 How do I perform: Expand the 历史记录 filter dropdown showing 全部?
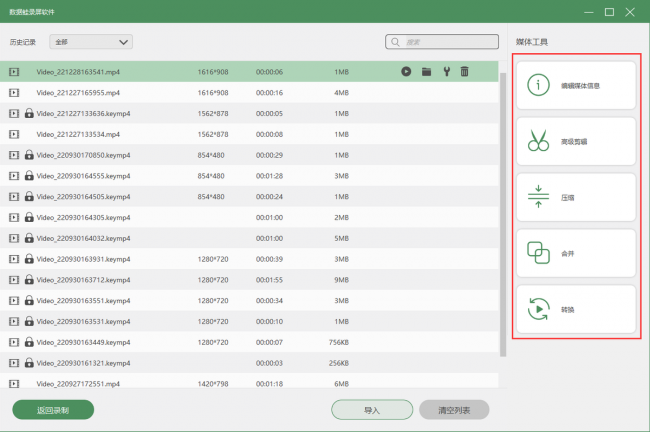click(91, 42)
